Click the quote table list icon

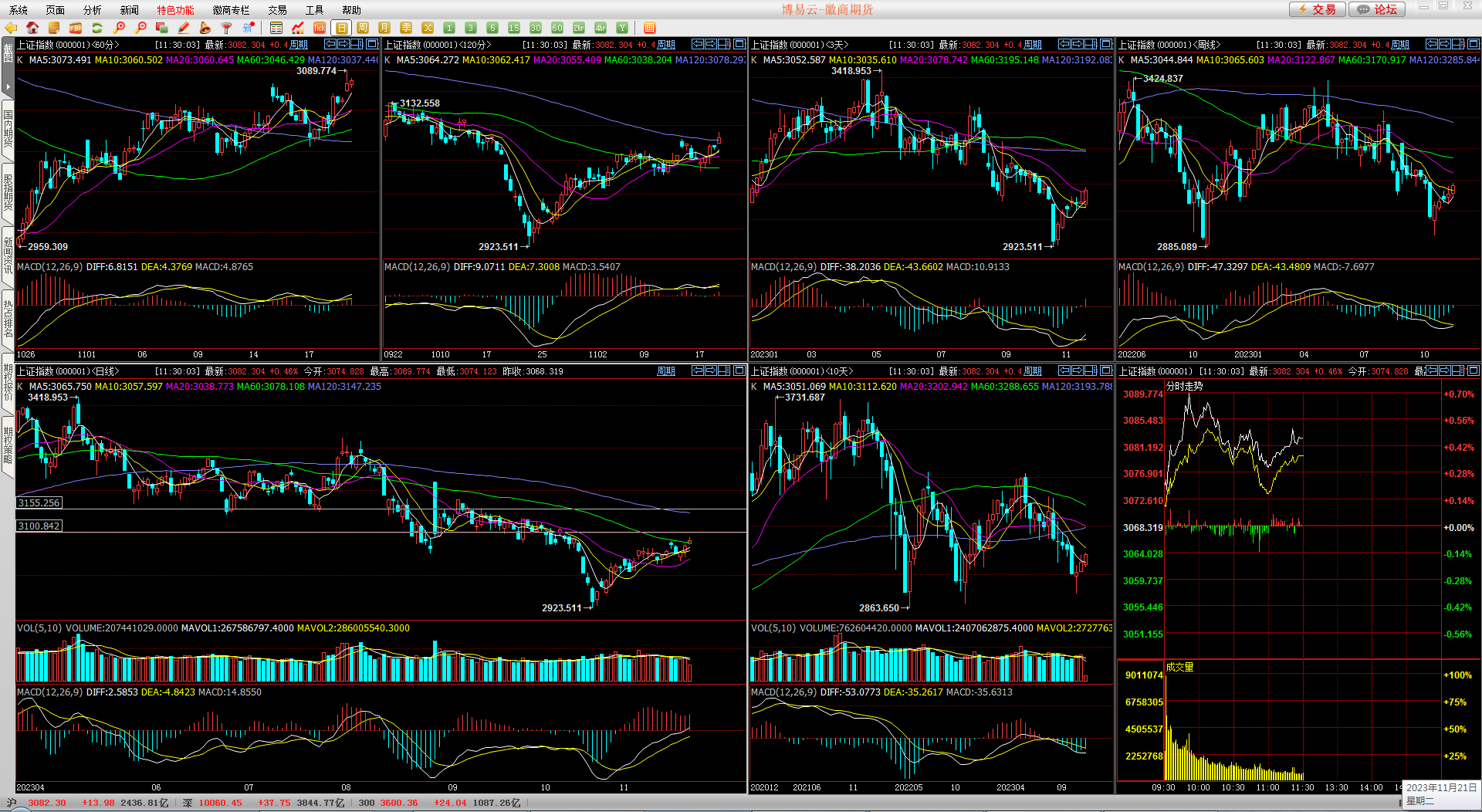pos(276,28)
